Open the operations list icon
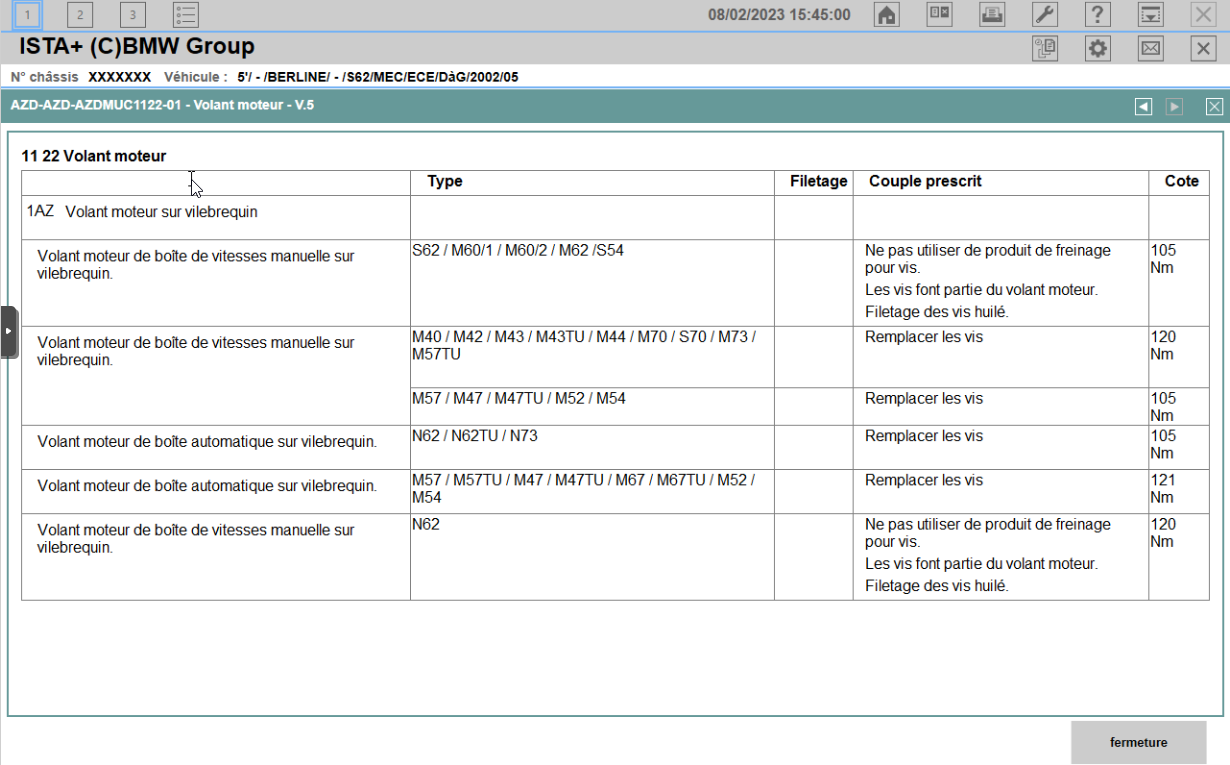The image size is (1230, 765). pyautogui.click(x=185, y=14)
